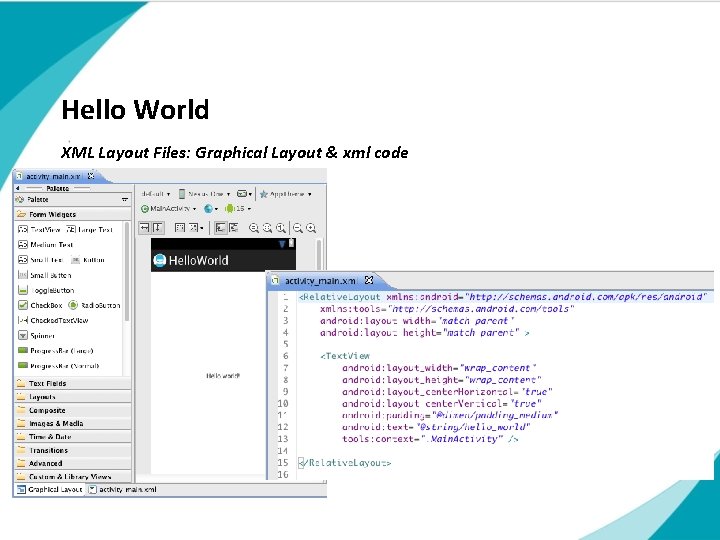Toggle the second outline view mode icon

[233, 228]
